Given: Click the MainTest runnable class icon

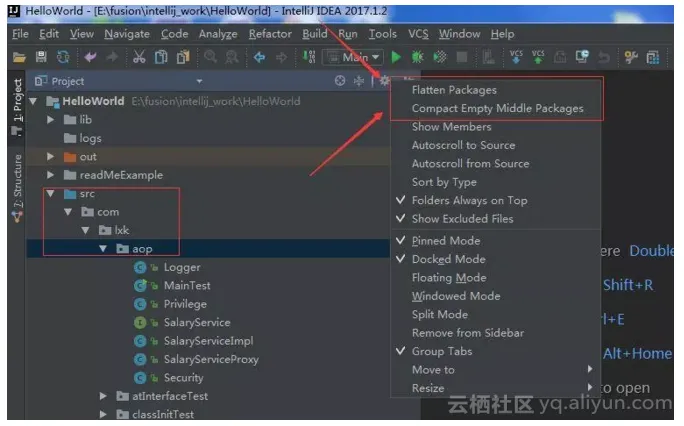Looking at the screenshot, I should tap(140, 286).
